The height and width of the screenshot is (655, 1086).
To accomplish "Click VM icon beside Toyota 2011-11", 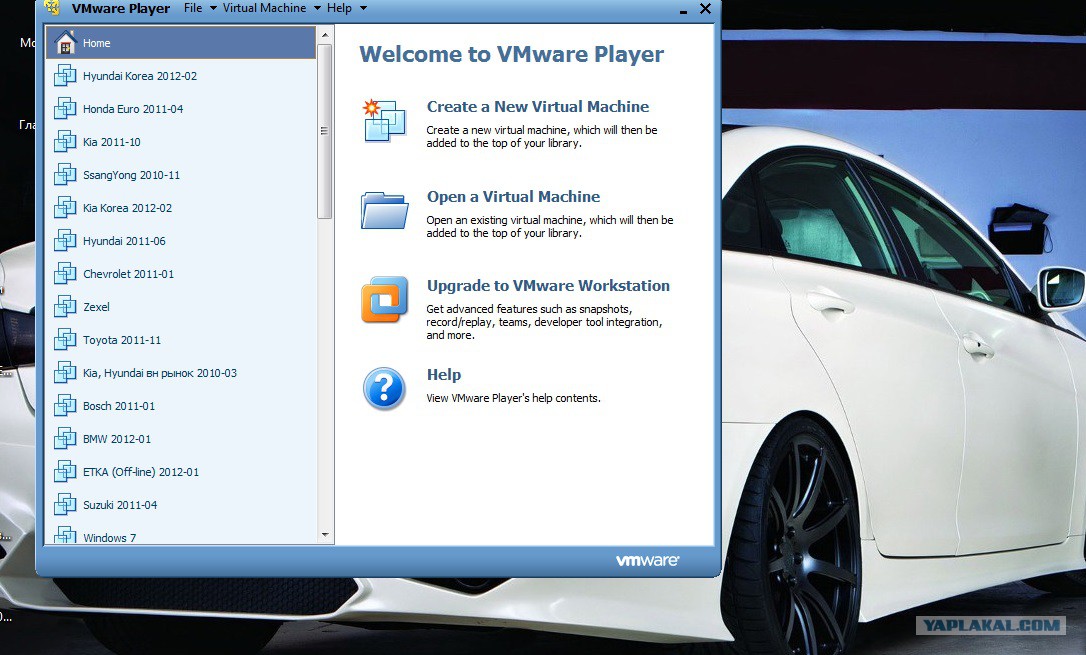I will tap(65, 339).
